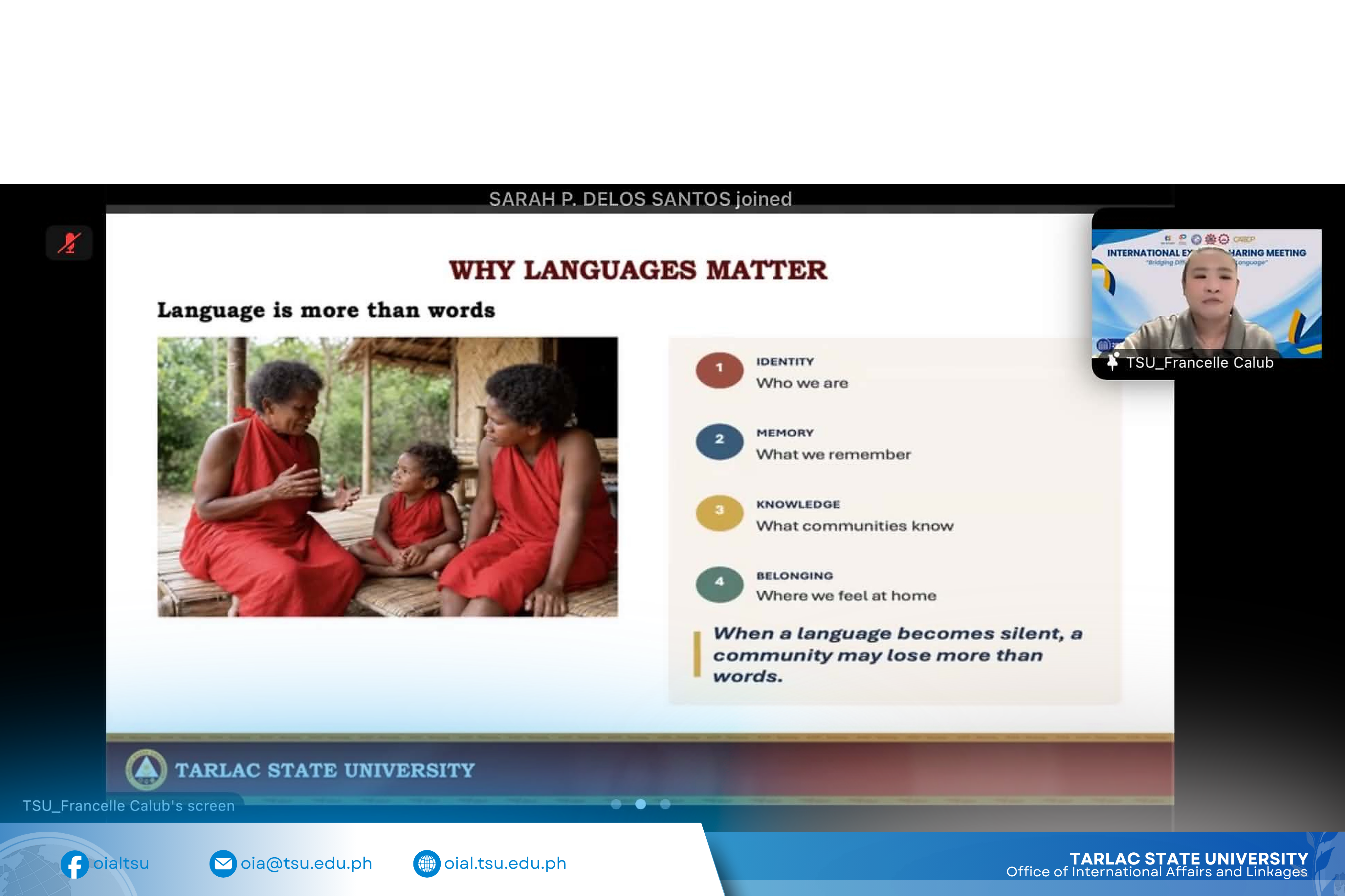Open the oialtsu Facebook page link
The width and height of the screenshot is (1345, 896).
[x=121, y=863]
